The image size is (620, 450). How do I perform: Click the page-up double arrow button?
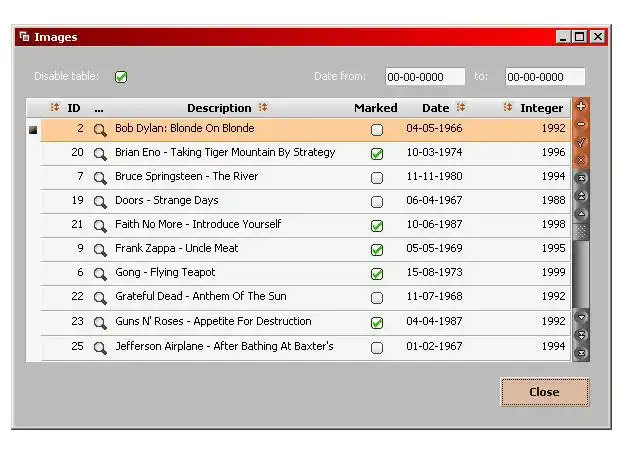pos(581,196)
